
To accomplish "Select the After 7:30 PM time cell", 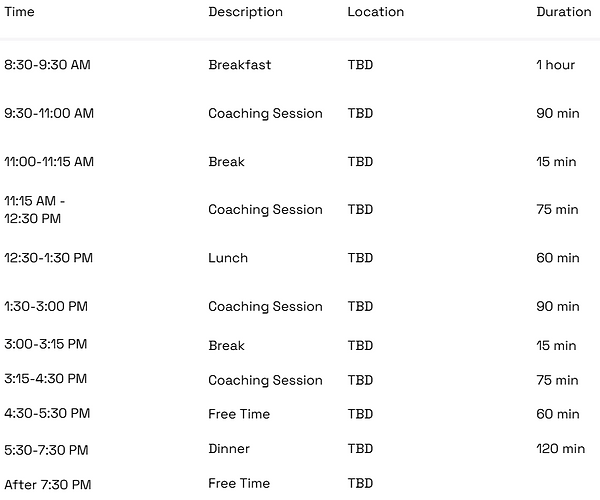I will point(48,485).
